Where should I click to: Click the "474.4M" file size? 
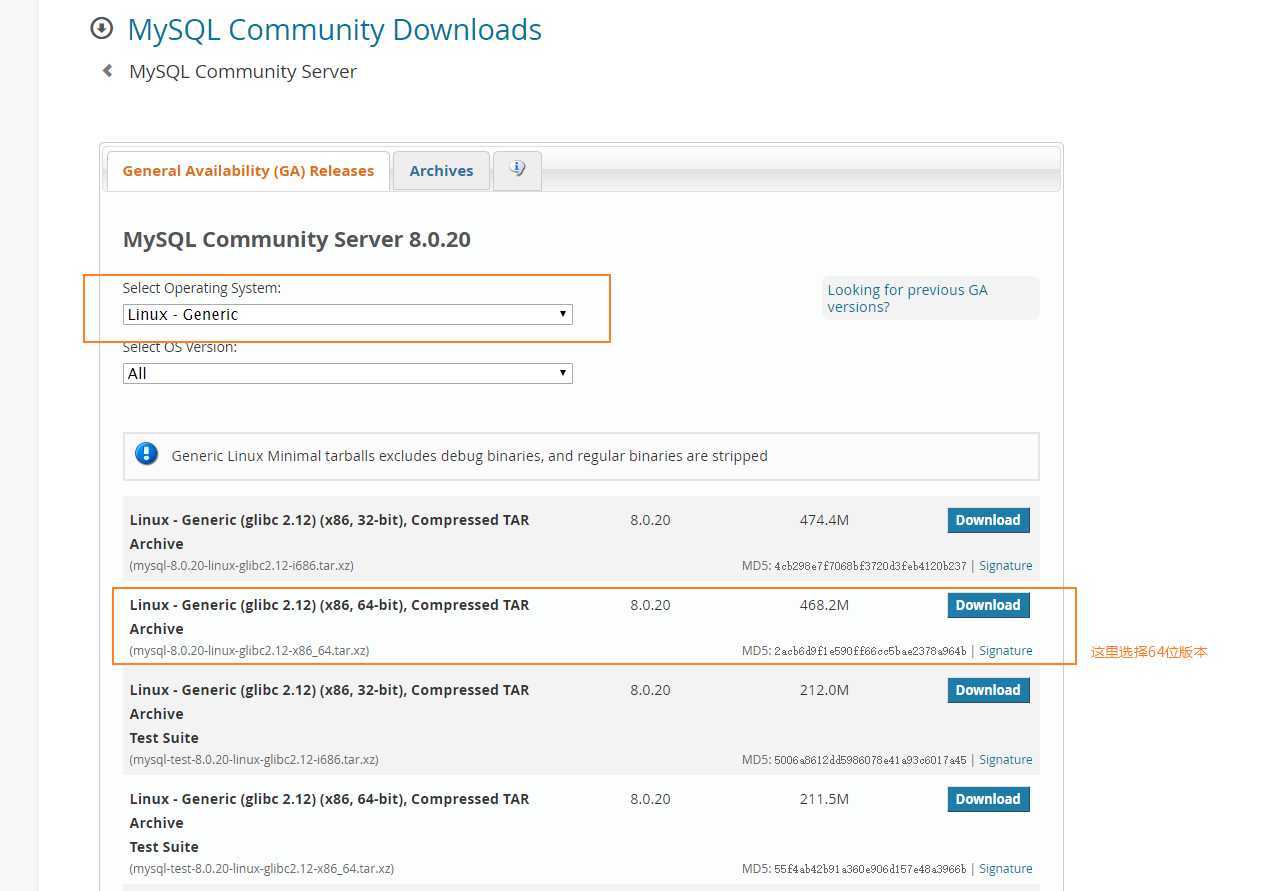click(x=824, y=520)
